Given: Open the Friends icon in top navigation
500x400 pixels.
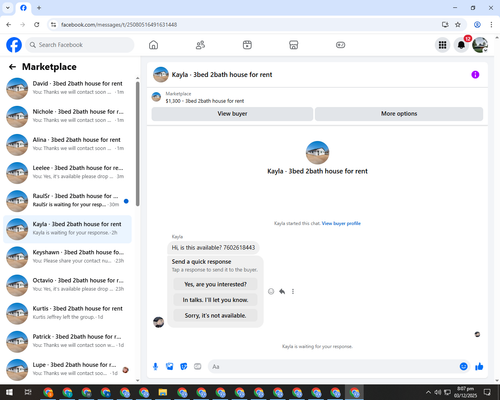Looking at the screenshot, I should [200, 45].
